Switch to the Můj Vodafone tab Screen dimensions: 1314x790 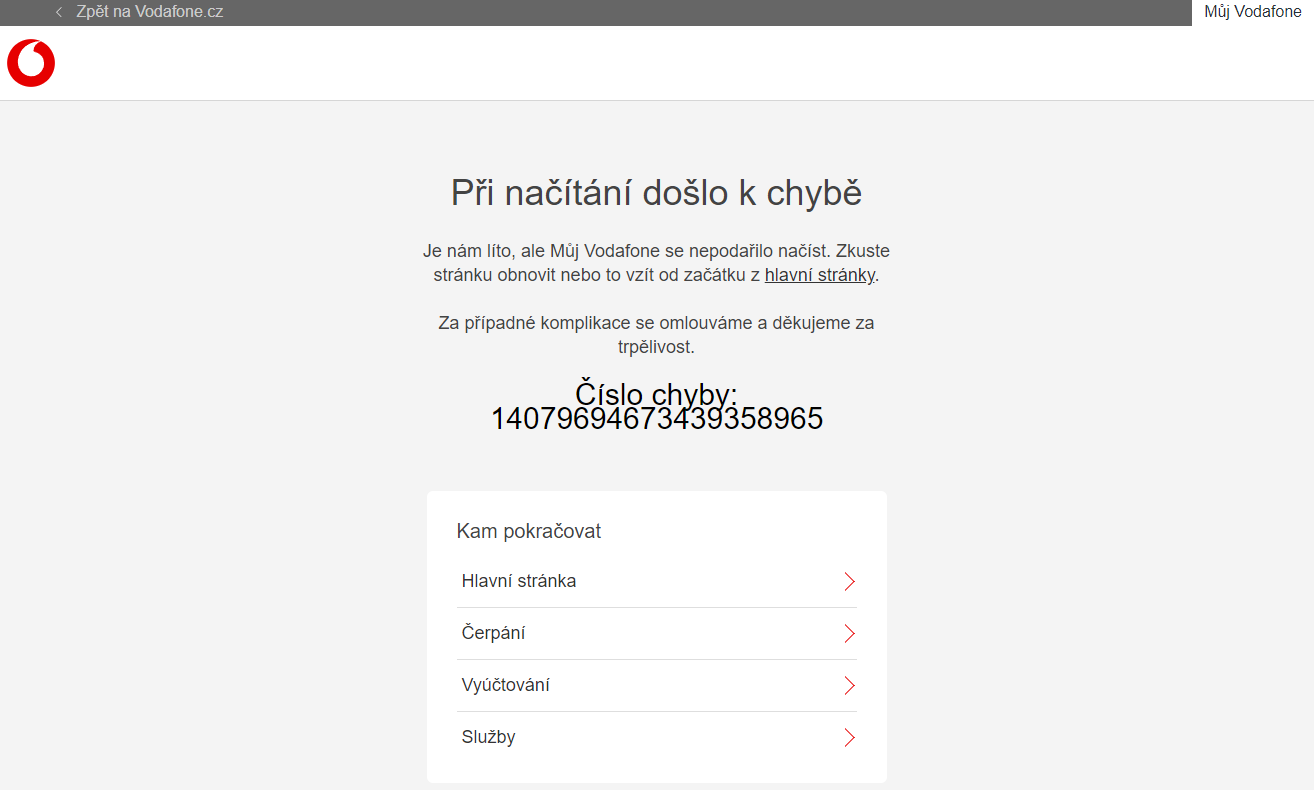(1252, 12)
